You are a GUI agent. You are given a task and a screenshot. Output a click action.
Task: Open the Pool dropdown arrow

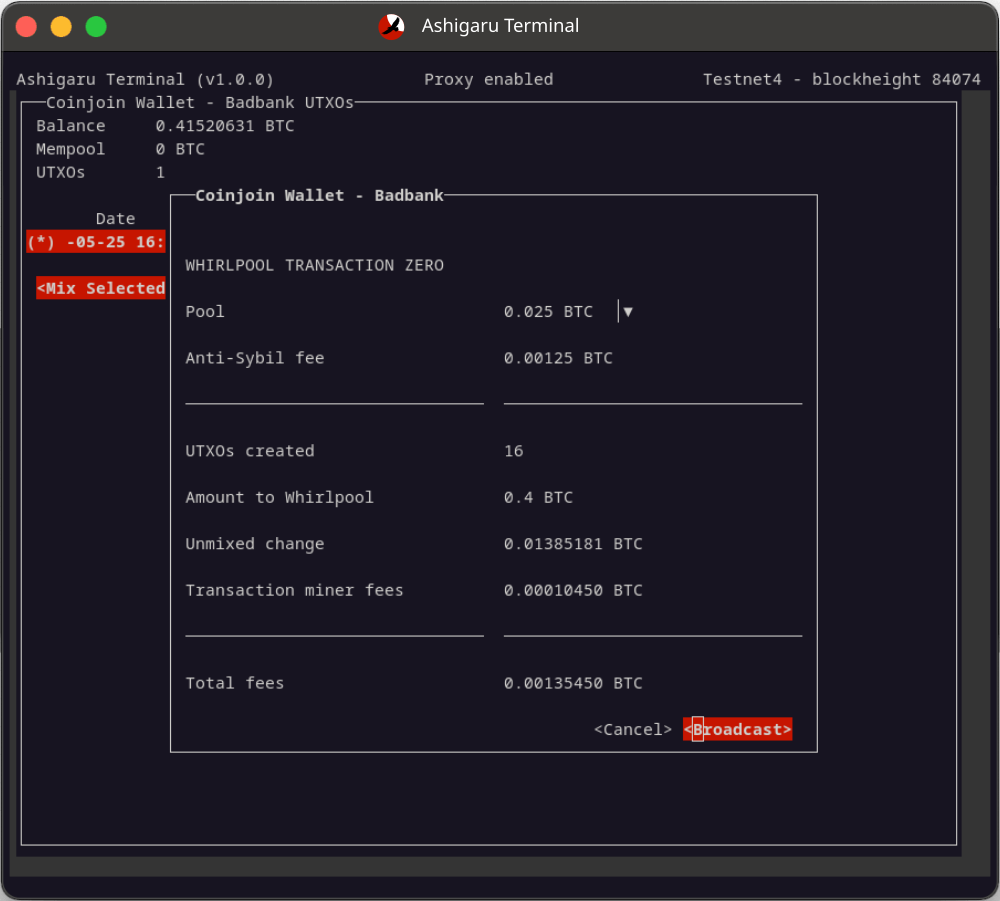pyautogui.click(x=628, y=312)
